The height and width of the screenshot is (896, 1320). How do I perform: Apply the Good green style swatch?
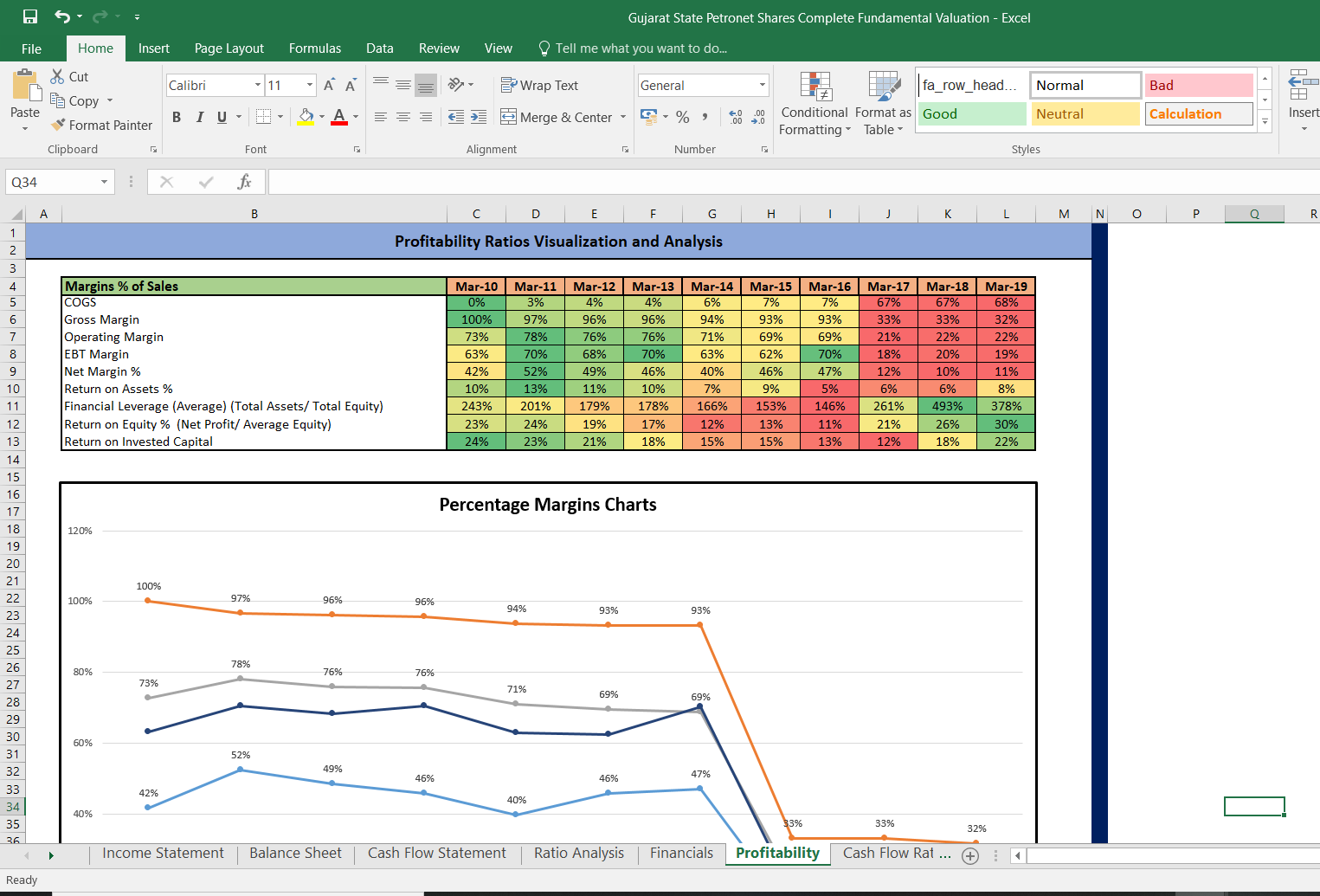click(972, 113)
